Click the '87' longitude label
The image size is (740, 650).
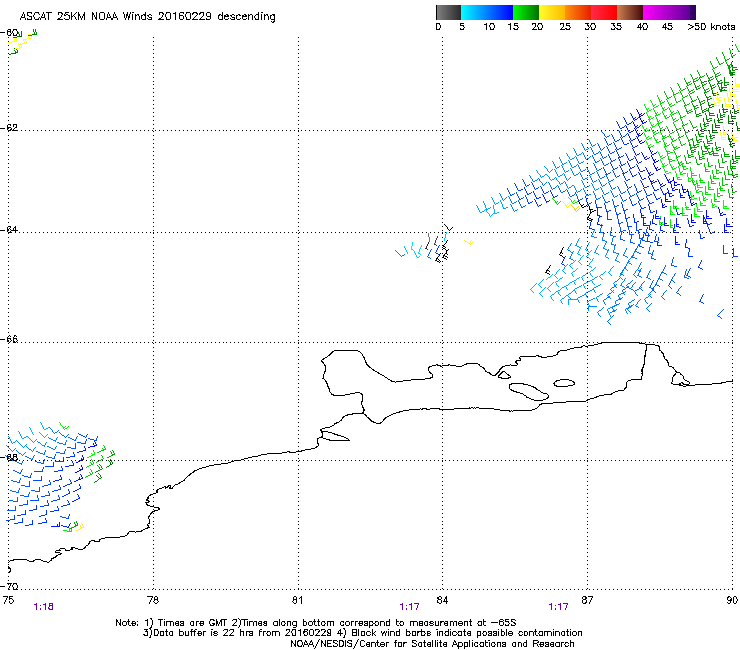587,600
